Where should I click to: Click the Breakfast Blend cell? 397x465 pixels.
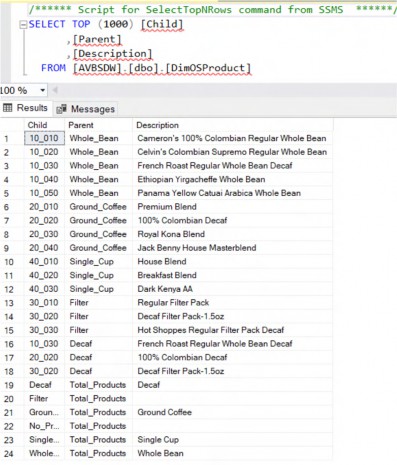[x=233, y=275]
